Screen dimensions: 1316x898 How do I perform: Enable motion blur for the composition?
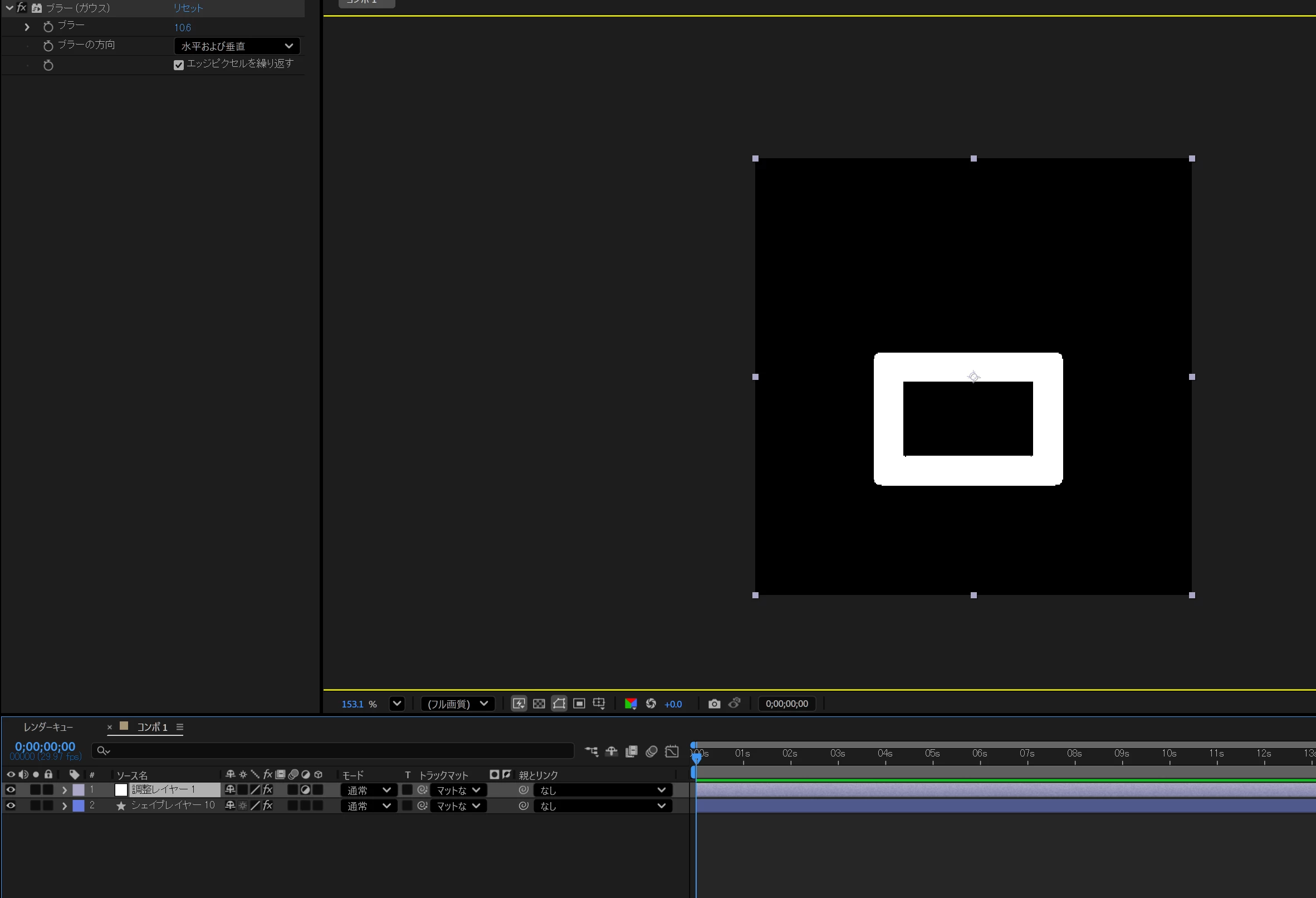tap(651, 752)
